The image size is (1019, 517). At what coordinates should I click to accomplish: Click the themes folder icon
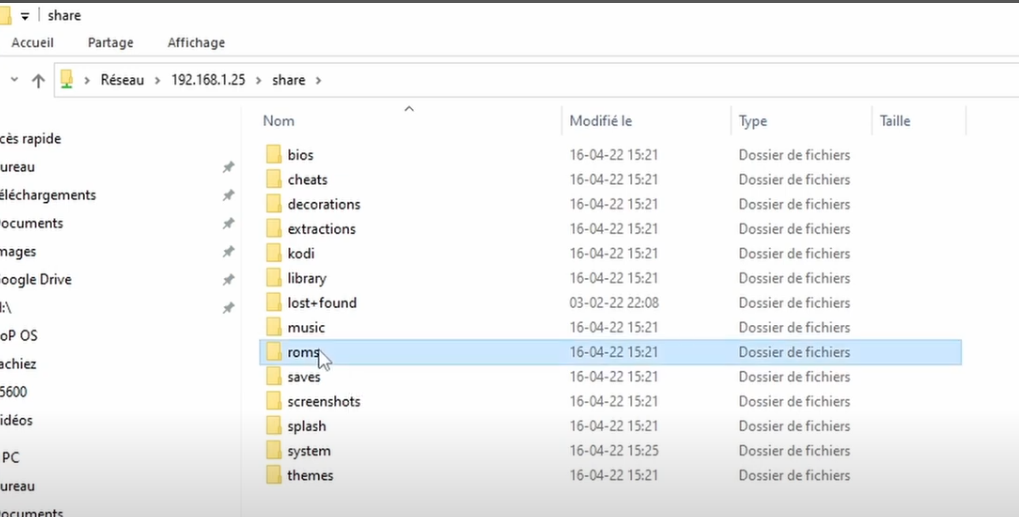point(274,475)
